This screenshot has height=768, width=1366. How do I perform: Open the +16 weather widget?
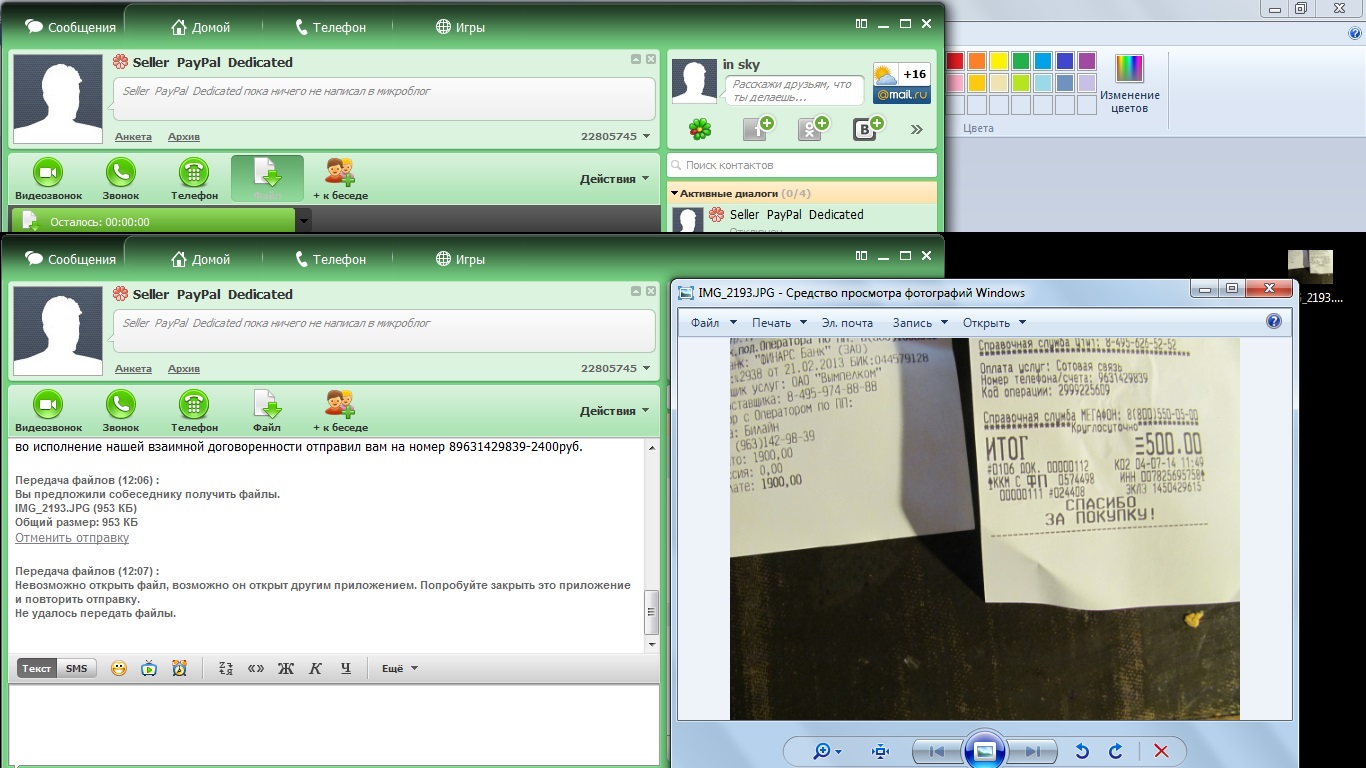pyautogui.click(x=902, y=84)
